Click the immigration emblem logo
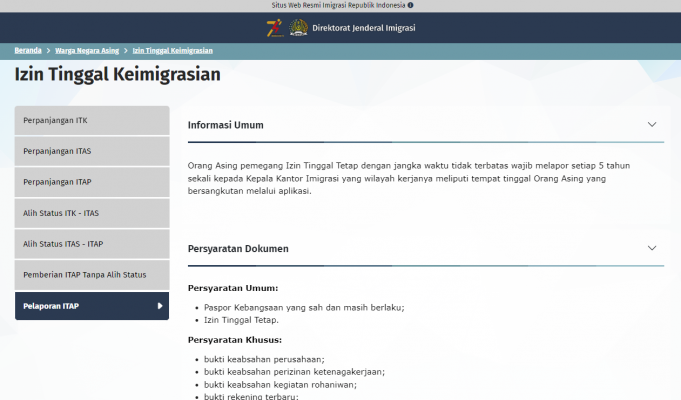This screenshot has width=681, height=400. pos(298,27)
